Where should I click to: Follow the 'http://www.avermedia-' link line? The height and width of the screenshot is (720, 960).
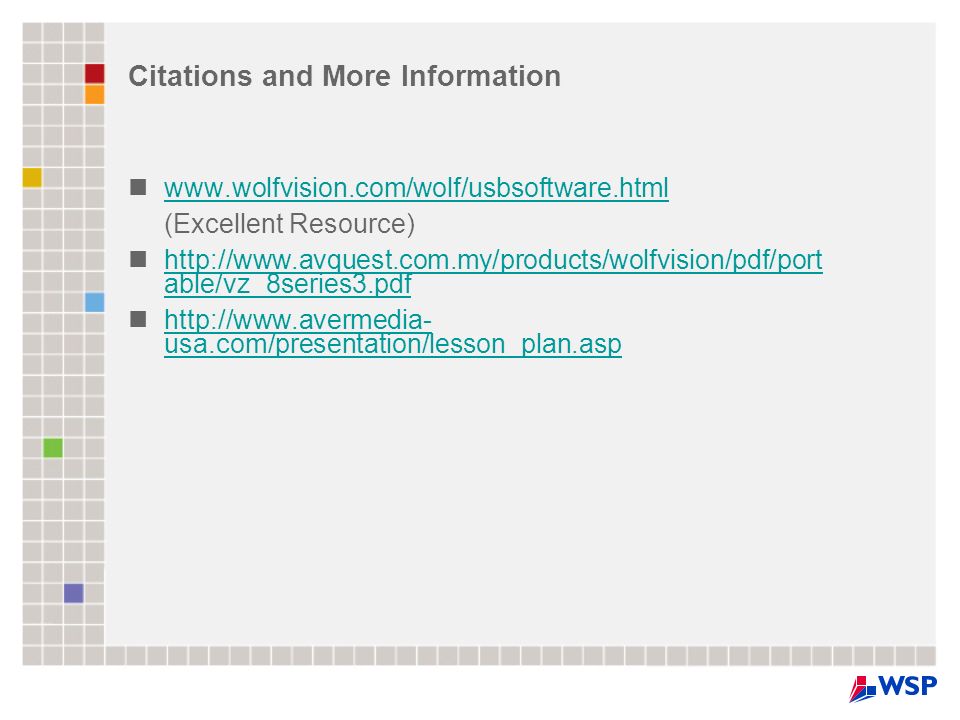pyautogui.click(x=298, y=320)
